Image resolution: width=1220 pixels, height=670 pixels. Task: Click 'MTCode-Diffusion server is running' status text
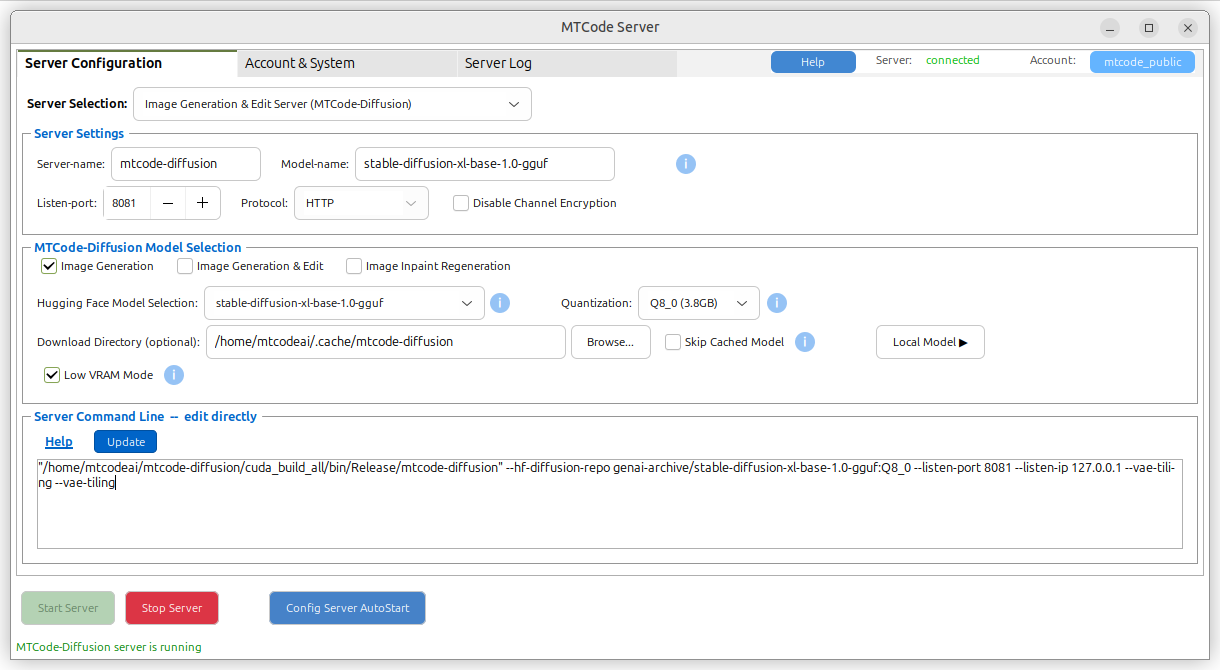click(x=109, y=647)
